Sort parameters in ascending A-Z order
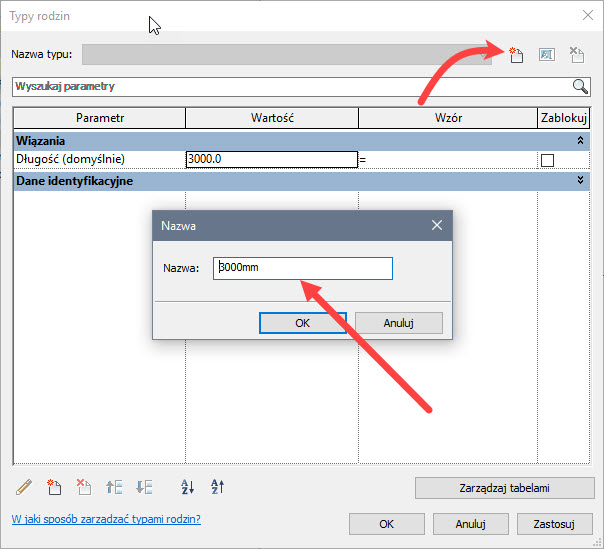Image resolution: width=604 pixels, height=549 pixels. [187, 488]
